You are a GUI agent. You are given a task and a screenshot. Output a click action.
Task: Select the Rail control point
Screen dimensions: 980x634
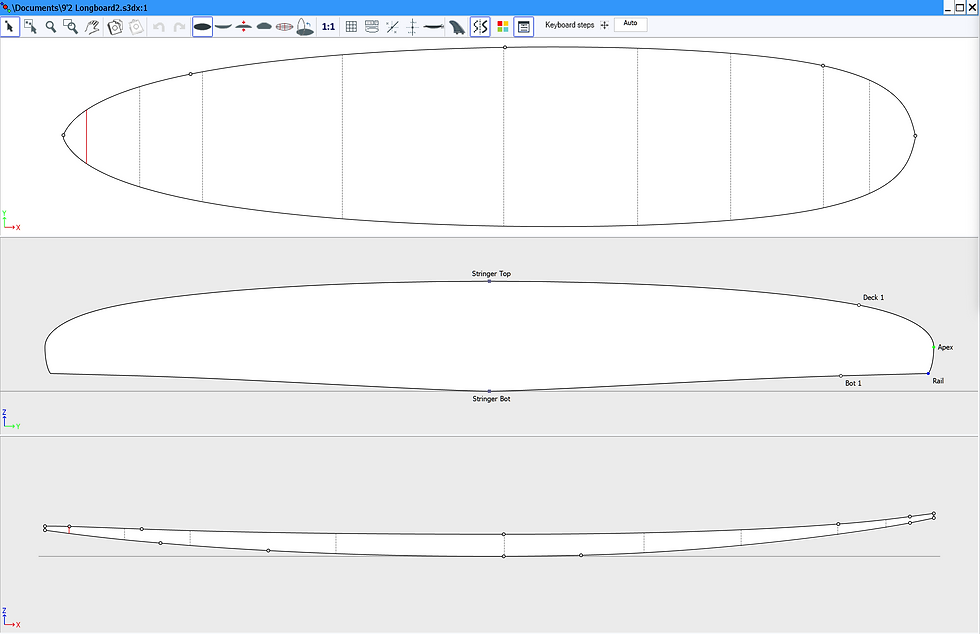(929, 373)
